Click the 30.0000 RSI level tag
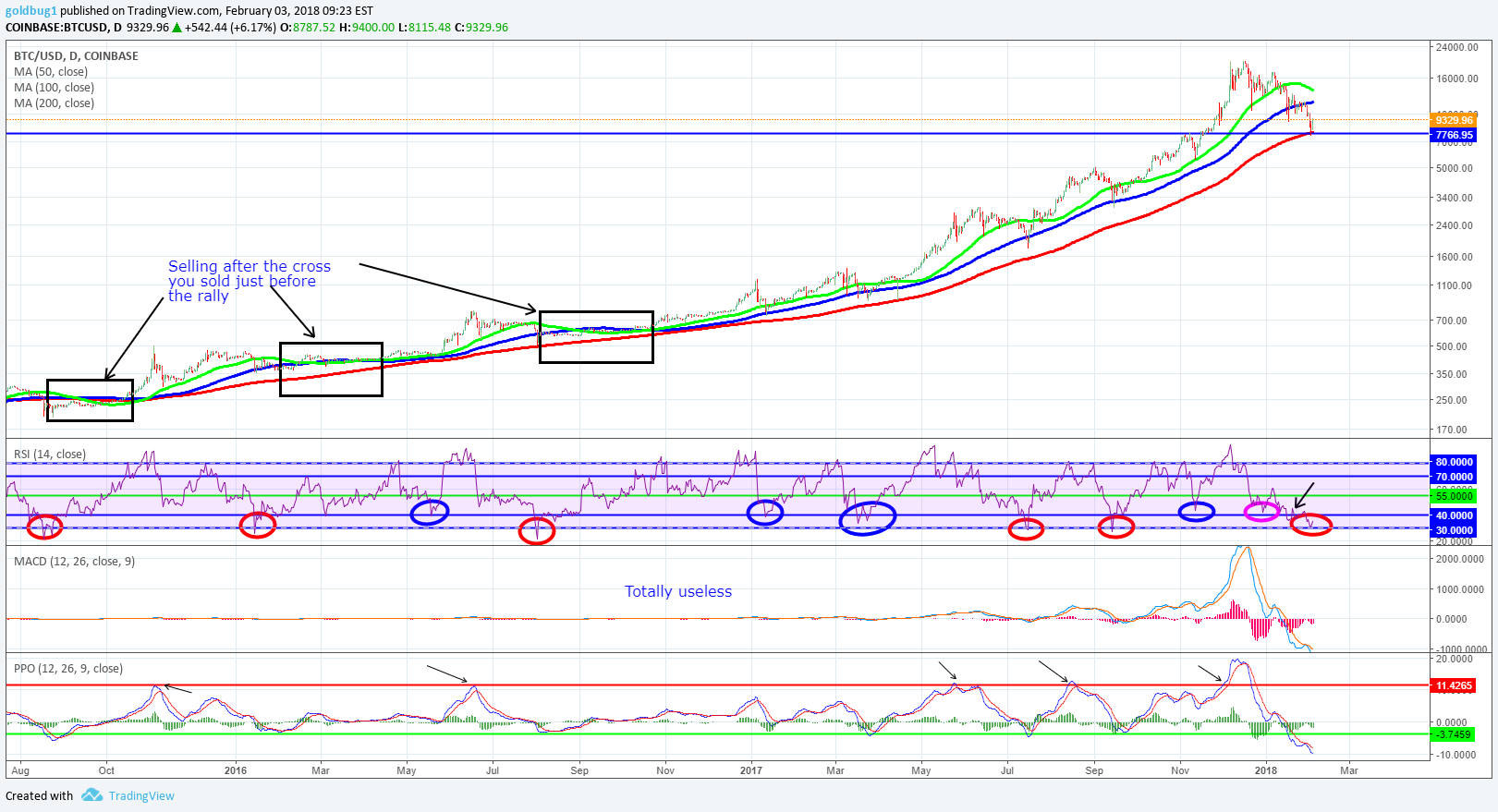The width and height of the screenshot is (1498, 812). [x=1454, y=530]
